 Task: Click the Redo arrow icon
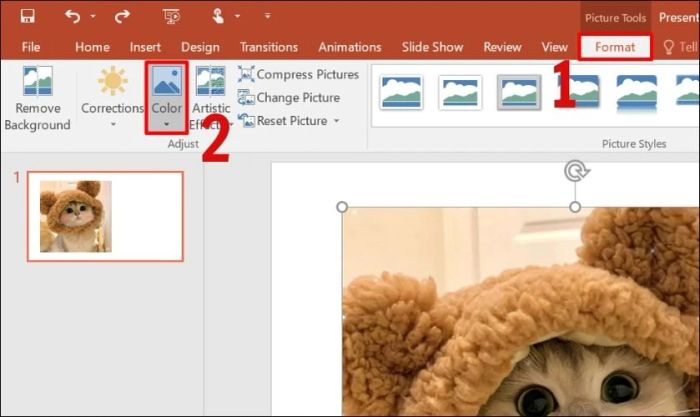pos(122,17)
